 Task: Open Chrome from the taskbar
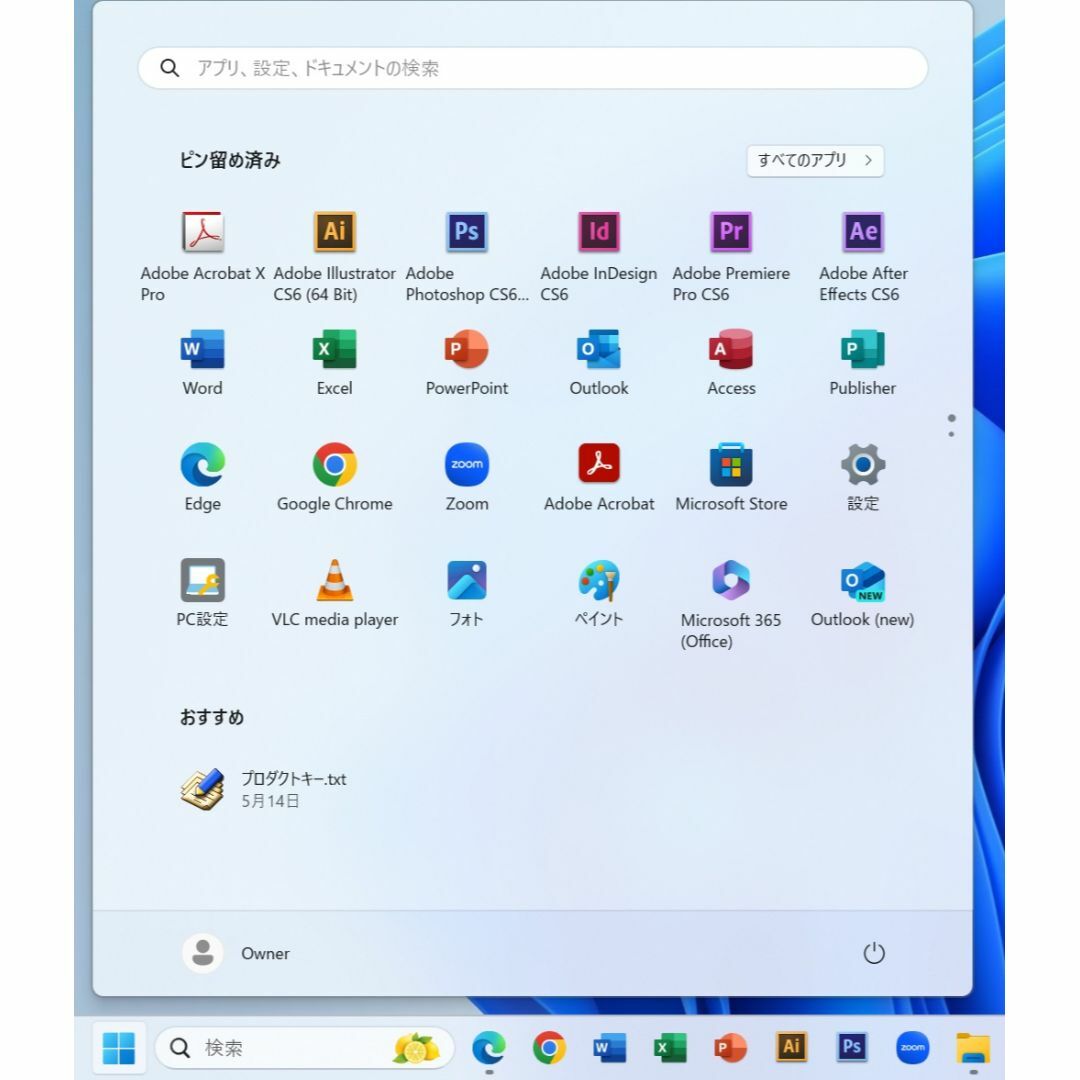pos(549,1048)
